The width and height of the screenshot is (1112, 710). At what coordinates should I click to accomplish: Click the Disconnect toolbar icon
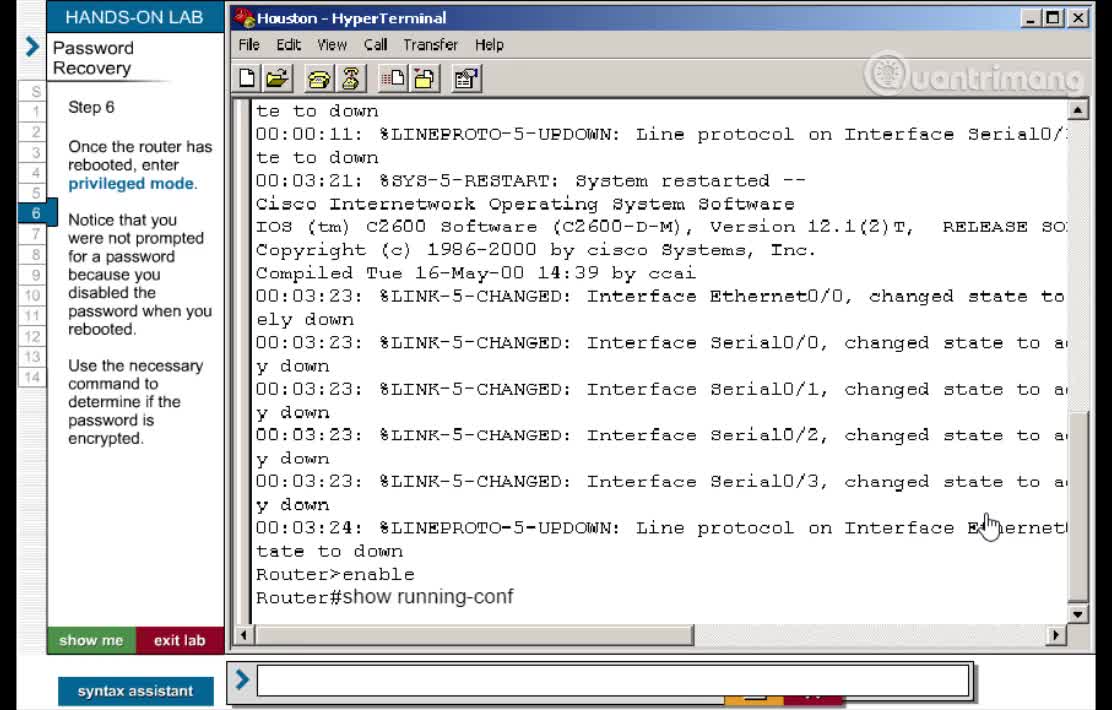350,78
